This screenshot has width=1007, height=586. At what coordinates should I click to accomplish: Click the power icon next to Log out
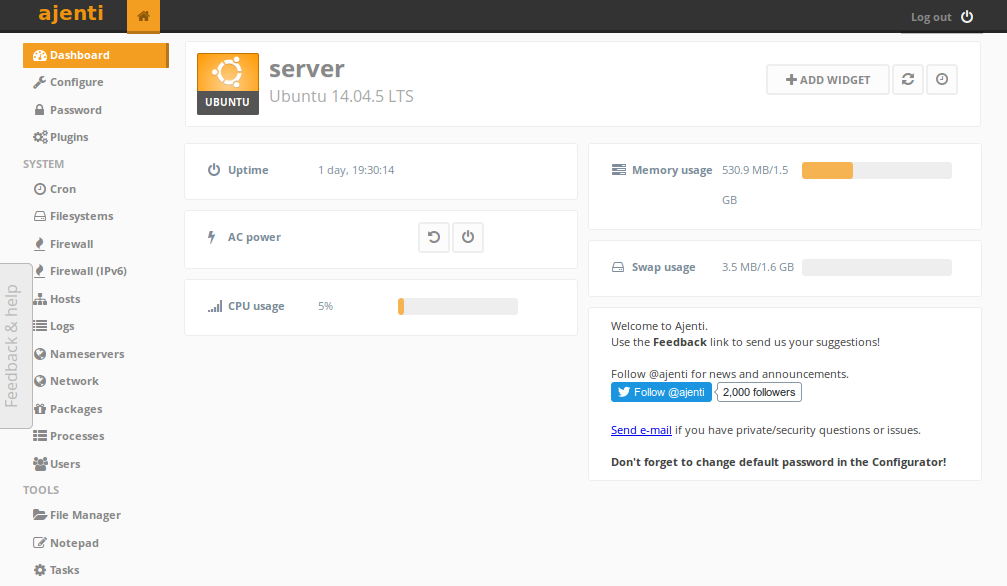click(x=966, y=17)
